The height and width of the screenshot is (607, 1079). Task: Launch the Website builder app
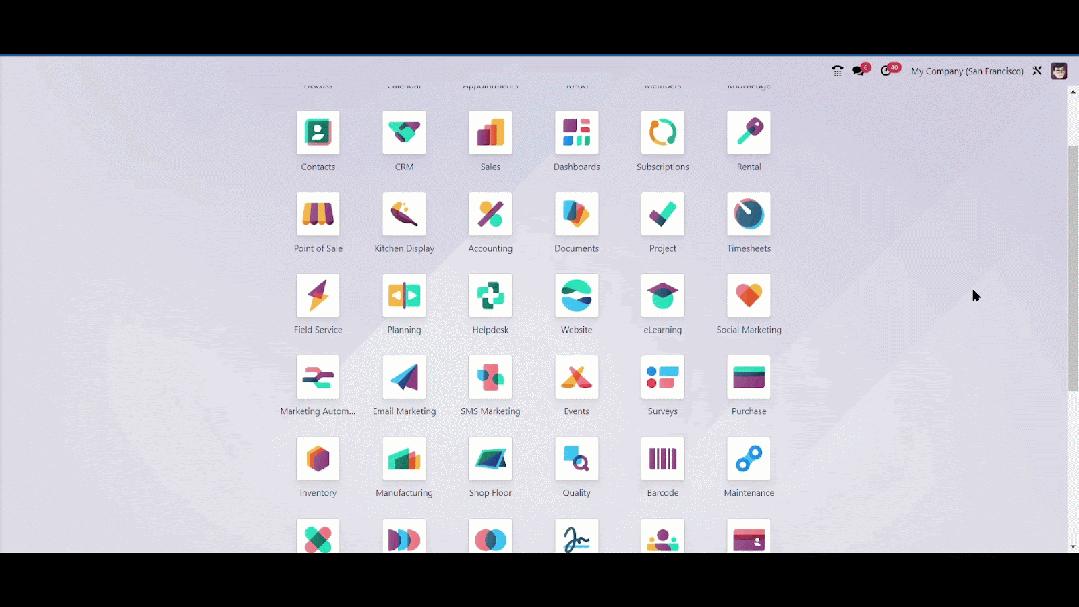(576, 295)
